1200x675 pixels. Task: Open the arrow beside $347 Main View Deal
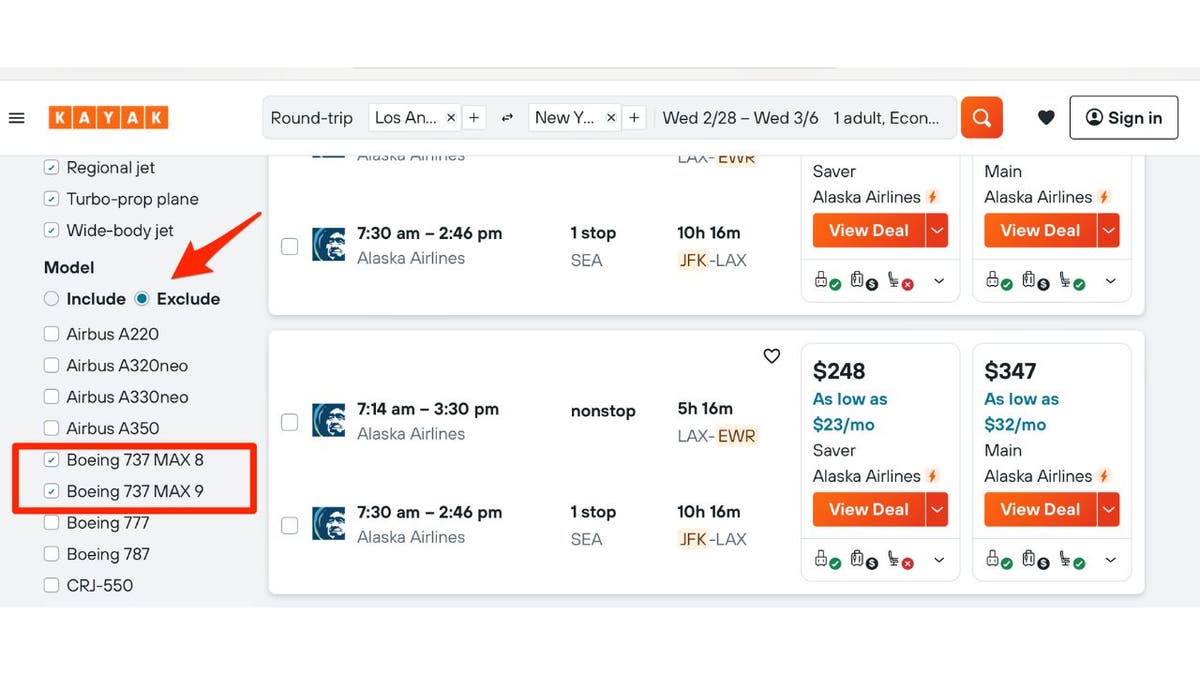tap(1109, 509)
